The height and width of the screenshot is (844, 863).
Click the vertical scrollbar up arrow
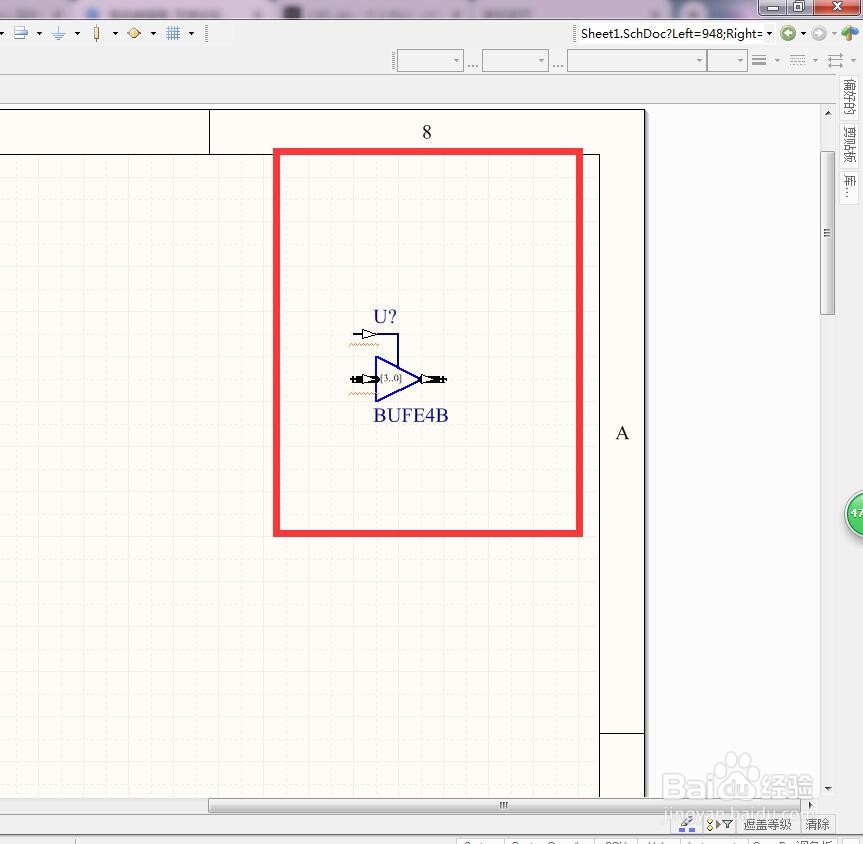click(828, 113)
